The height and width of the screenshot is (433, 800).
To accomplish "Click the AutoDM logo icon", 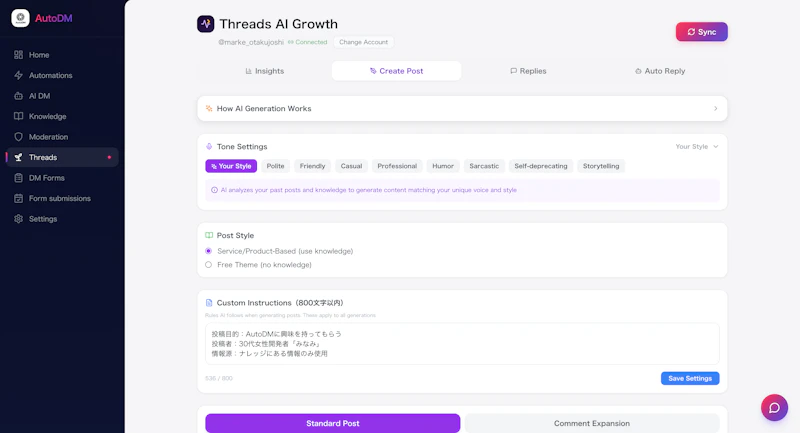I will point(20,18).
